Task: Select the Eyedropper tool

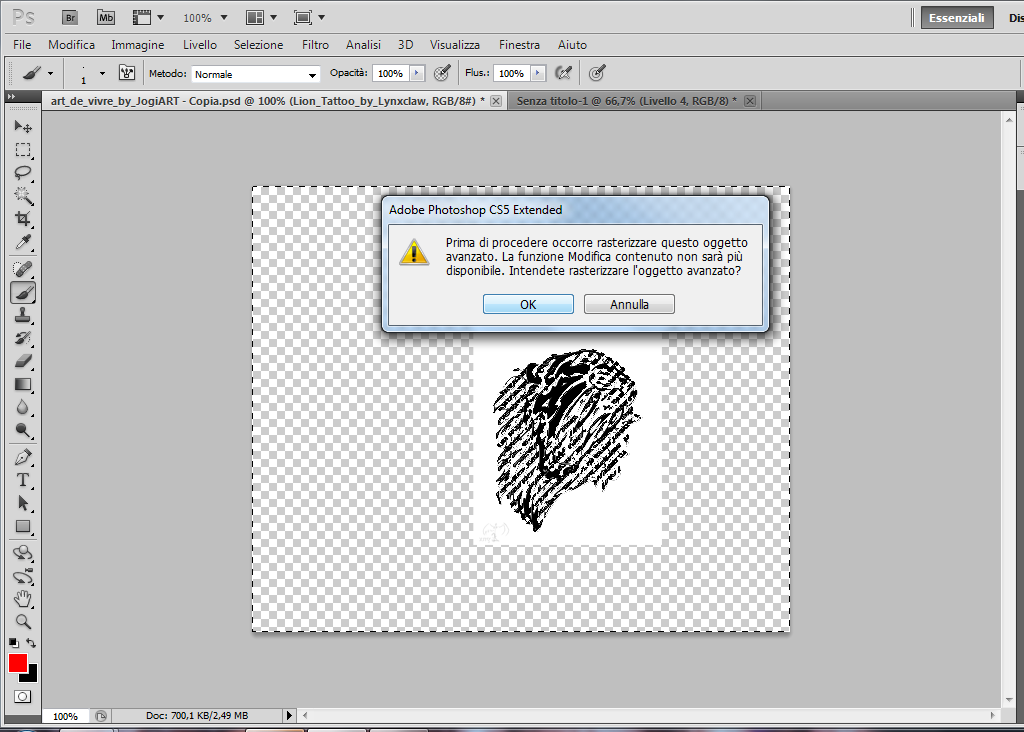Action: [23, 242]
